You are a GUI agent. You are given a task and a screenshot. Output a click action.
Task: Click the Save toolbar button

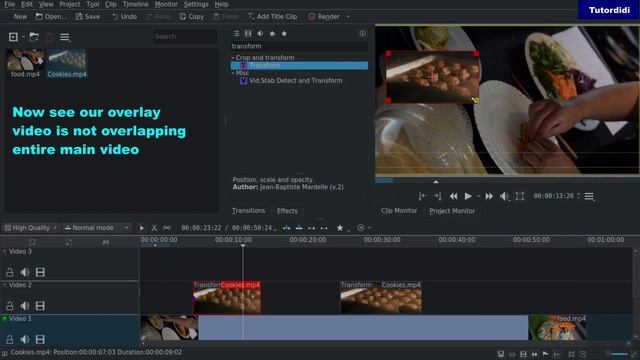88,17
